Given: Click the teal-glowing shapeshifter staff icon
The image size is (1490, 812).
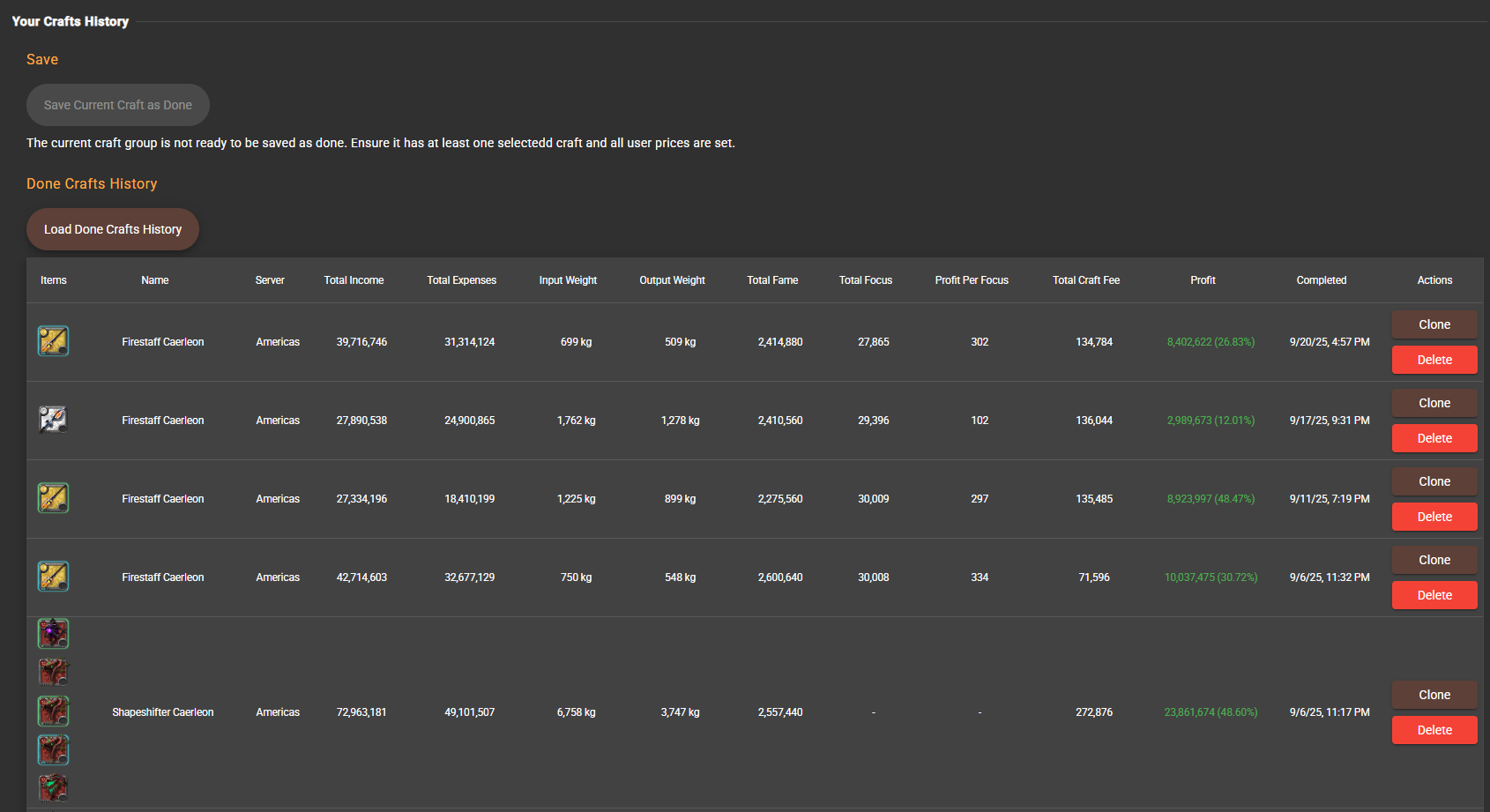Looking at the screenshot, I should [53, 787].
